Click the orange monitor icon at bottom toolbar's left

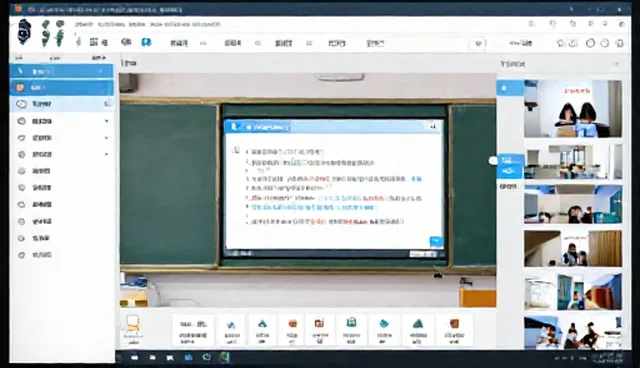point(133,324)
